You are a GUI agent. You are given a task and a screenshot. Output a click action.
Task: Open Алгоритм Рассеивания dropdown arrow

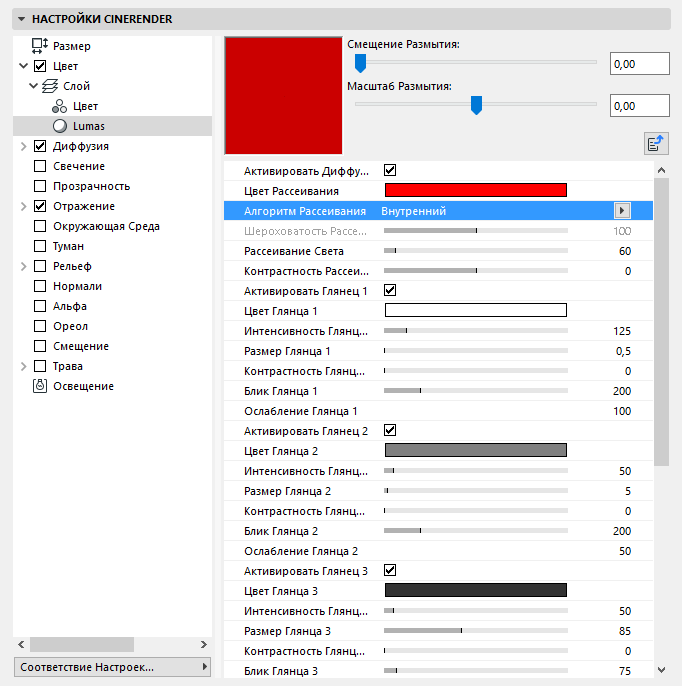622,211
